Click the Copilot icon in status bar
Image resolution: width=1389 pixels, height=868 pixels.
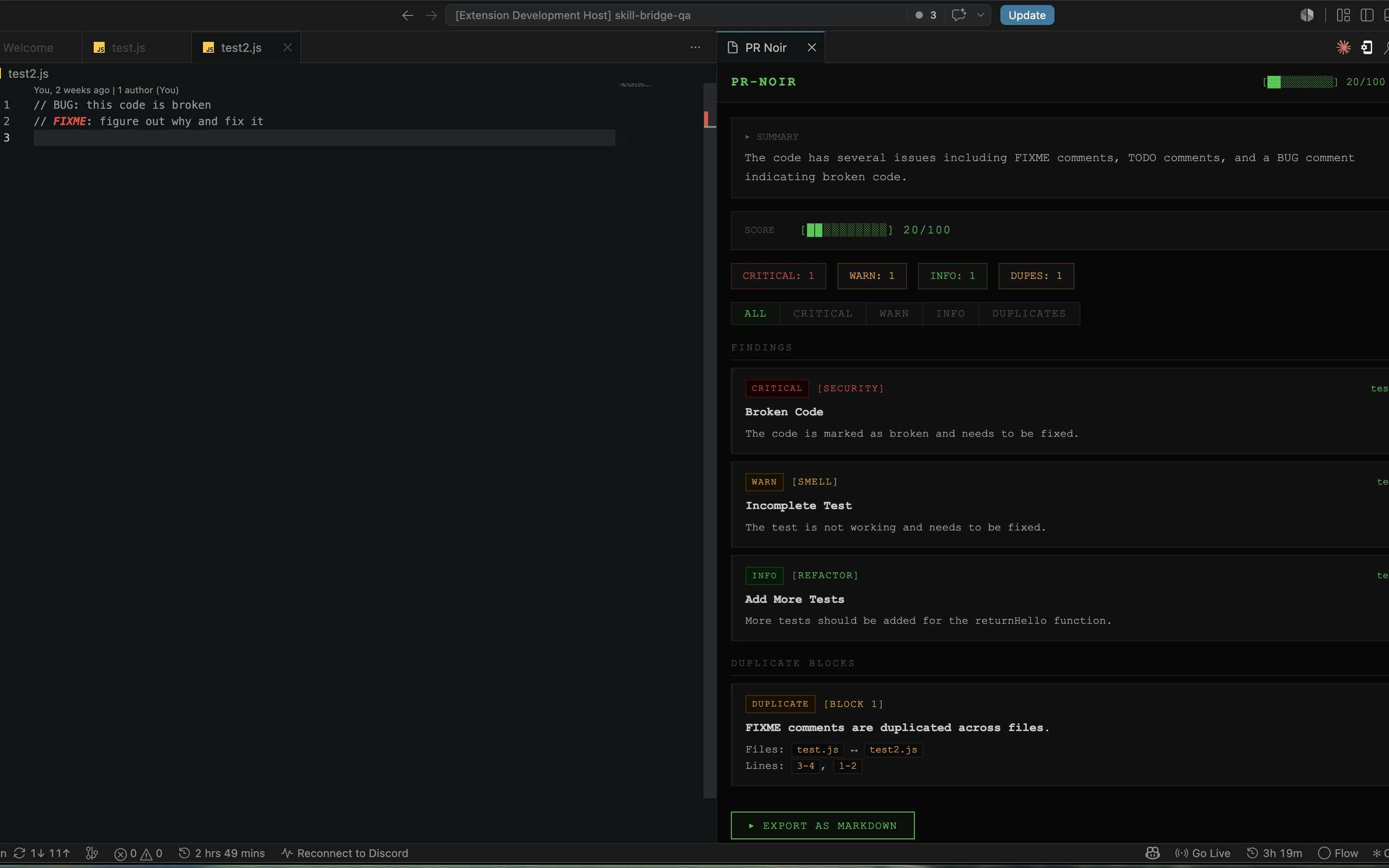[x=1152, y=853]
